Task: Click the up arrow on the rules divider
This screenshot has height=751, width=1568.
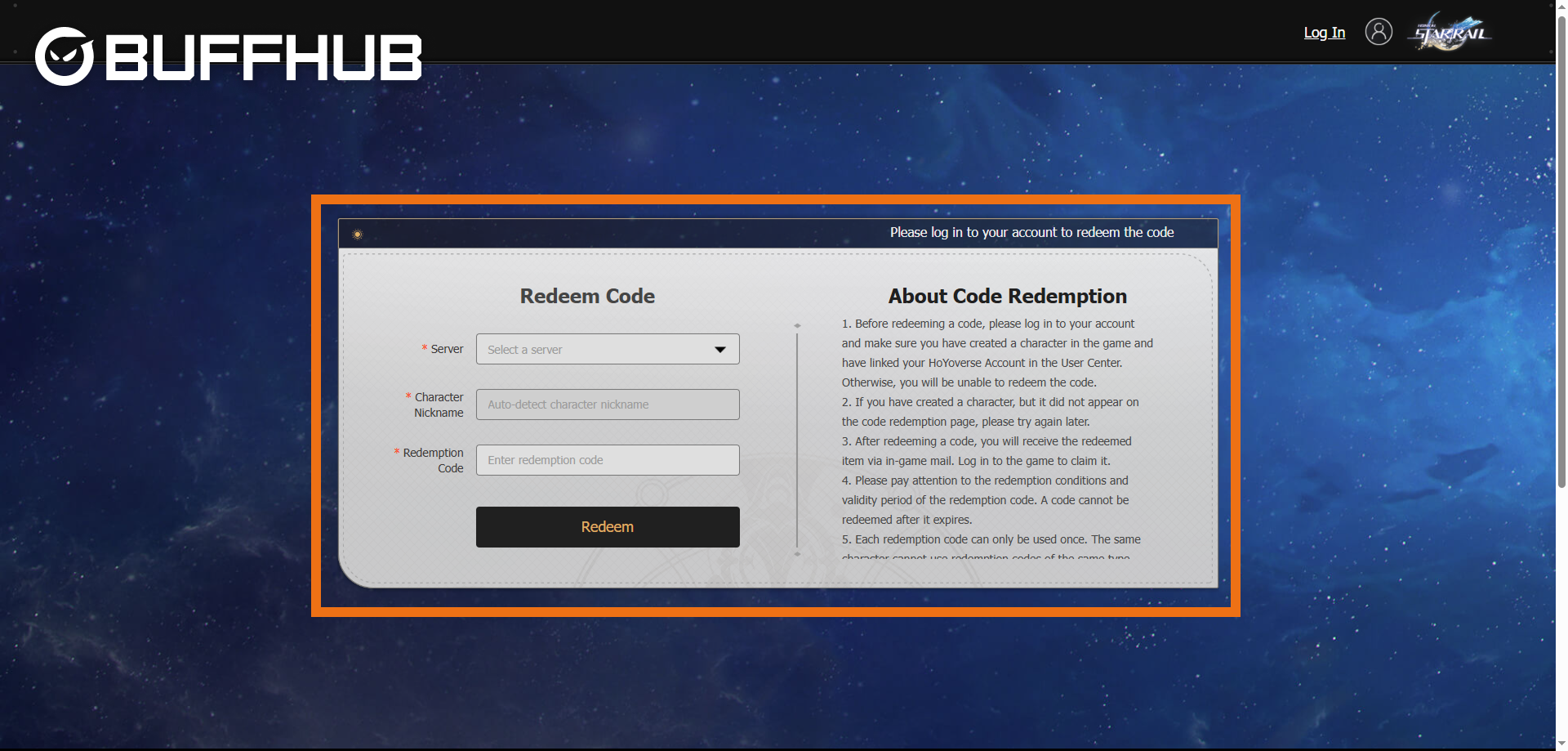Action: (x=797, y=325)
